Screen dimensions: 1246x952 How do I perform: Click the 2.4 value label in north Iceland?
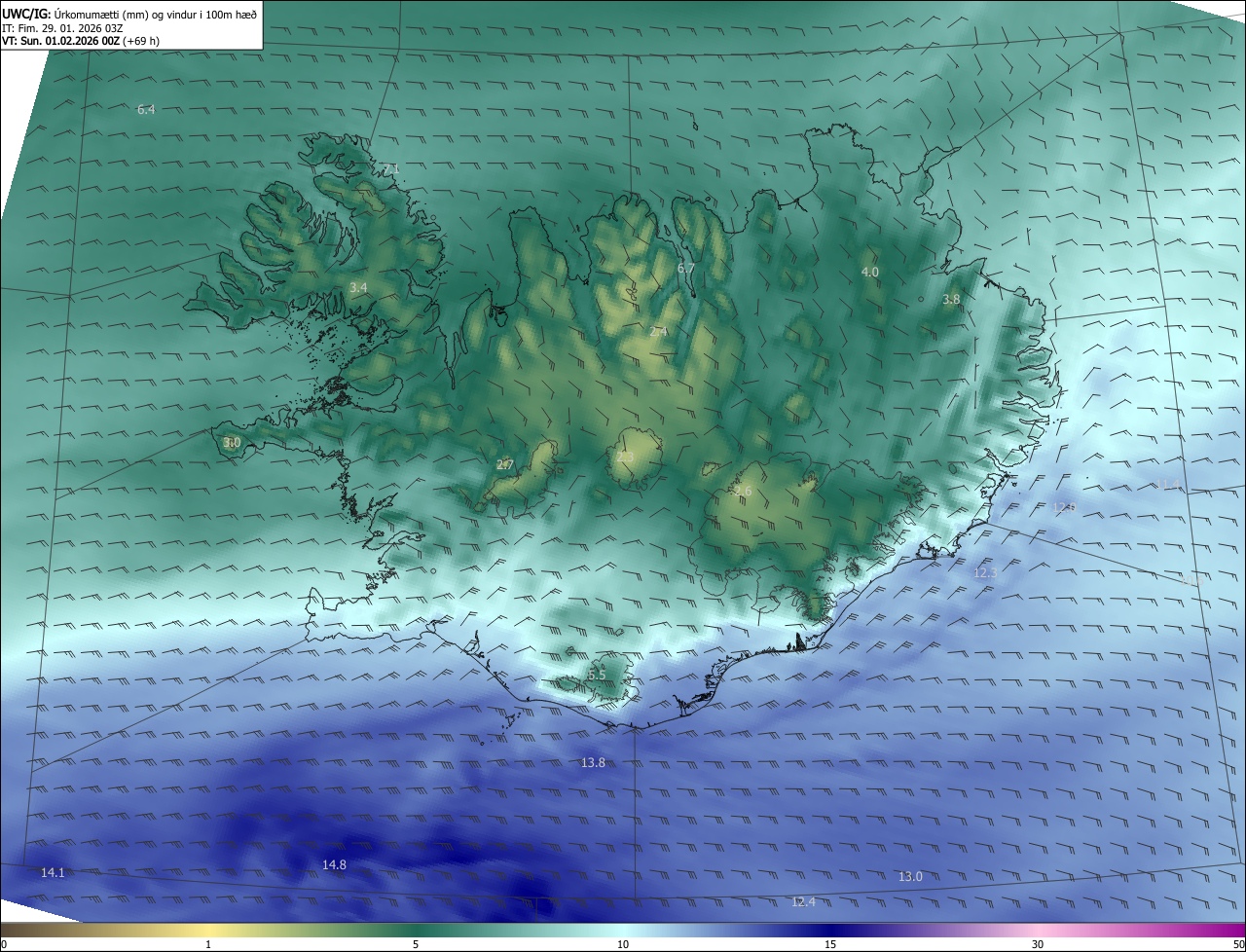[x=658, y=332]
